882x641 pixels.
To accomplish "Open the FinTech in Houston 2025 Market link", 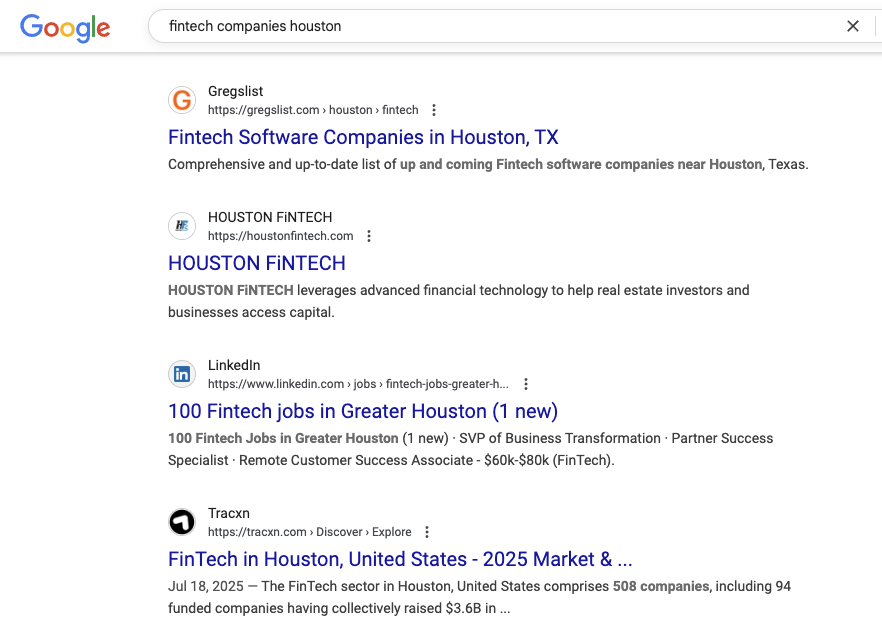I will click(399, 559).
